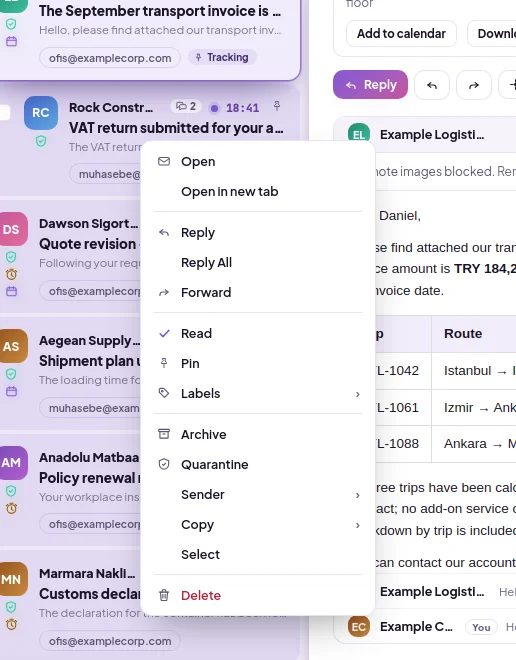Screen dimensions: 516x660
Task: Click ofis@examplecorp.com chip on September invoice email
Action: click(x=110, y=58)
